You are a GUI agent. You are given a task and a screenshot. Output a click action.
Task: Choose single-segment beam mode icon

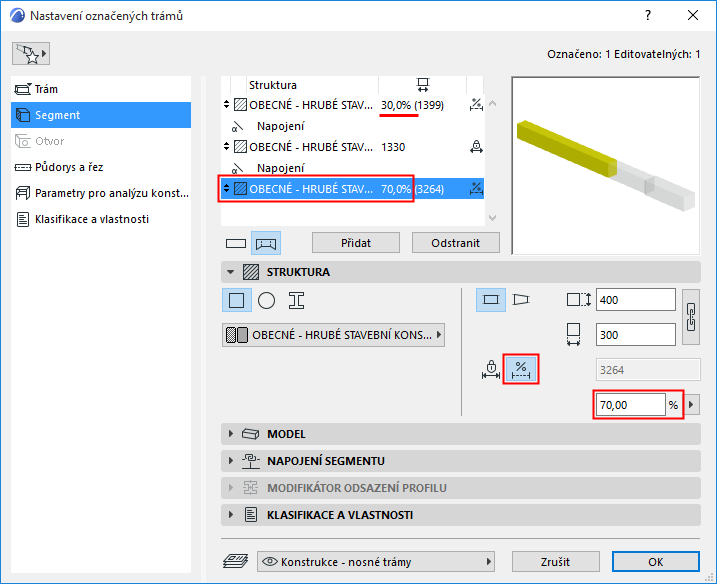[236, 243]
